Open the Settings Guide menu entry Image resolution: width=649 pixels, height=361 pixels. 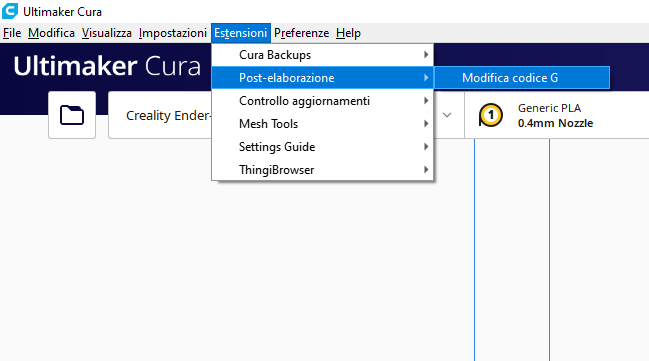[x=322, y=147]
